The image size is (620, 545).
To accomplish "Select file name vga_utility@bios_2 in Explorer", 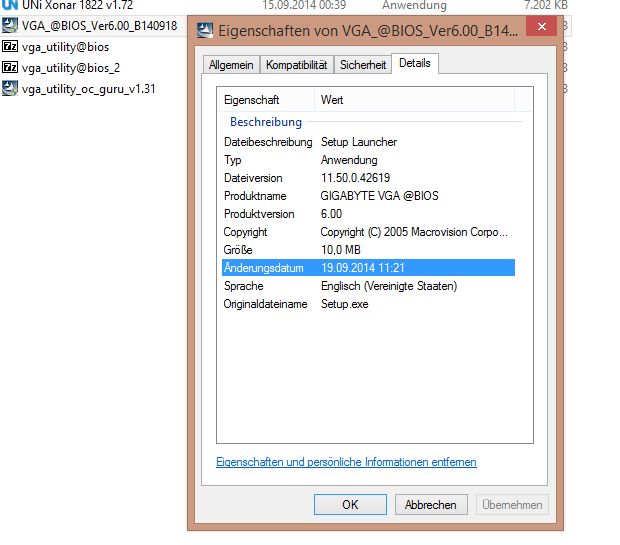I will (x=71, y=68).
